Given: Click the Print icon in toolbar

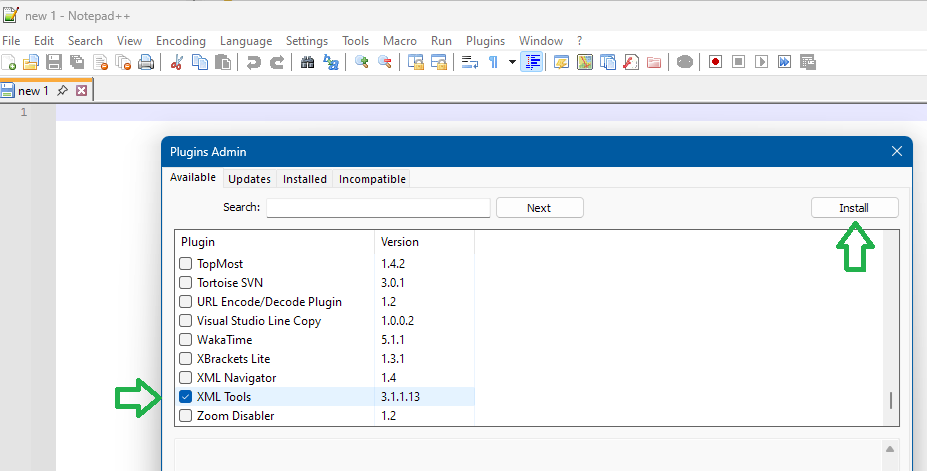Looking at the screenshot, I should [x=146, y=62].
